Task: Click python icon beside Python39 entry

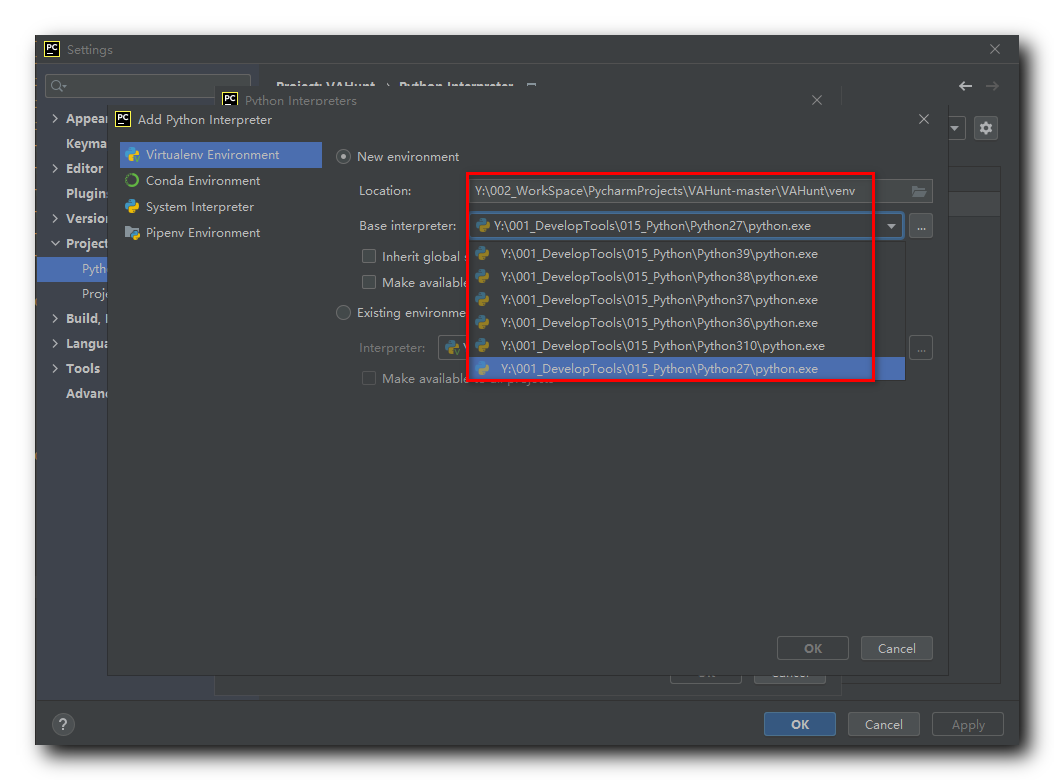Action: click(x=483, y=254)
